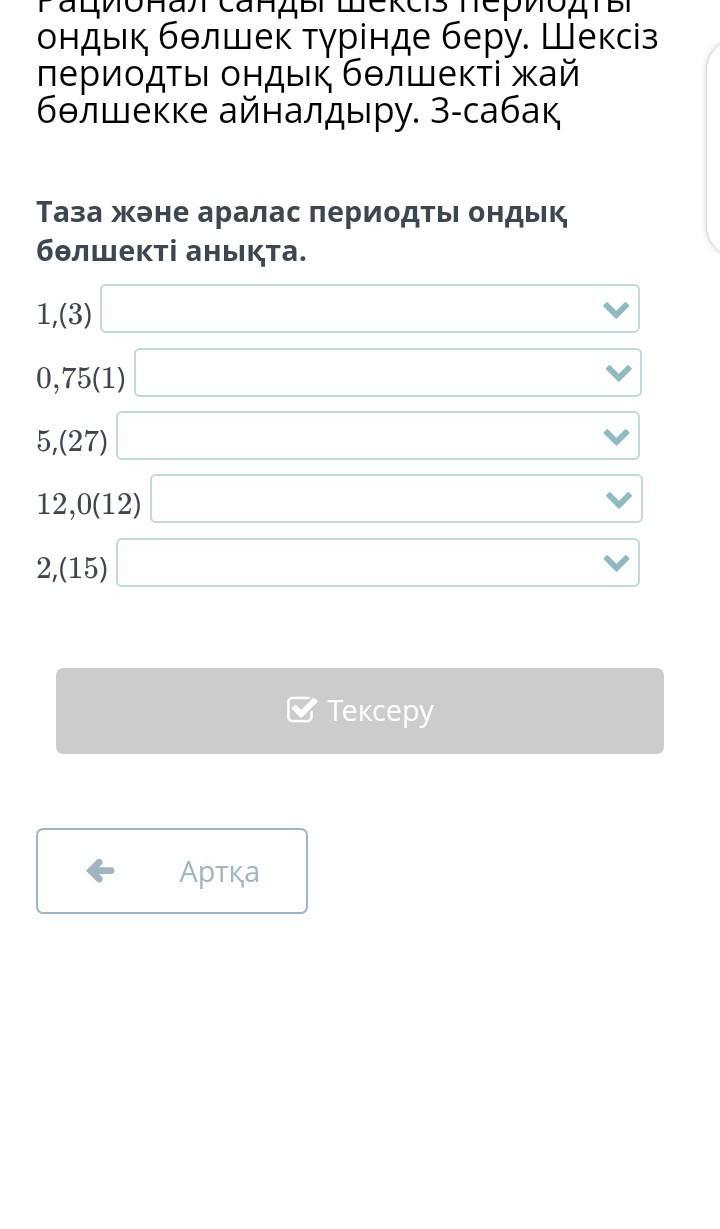
Task: Click the checkmark icon on the Тексеру button
Action: pyautogui.click(x=301, y=710)
